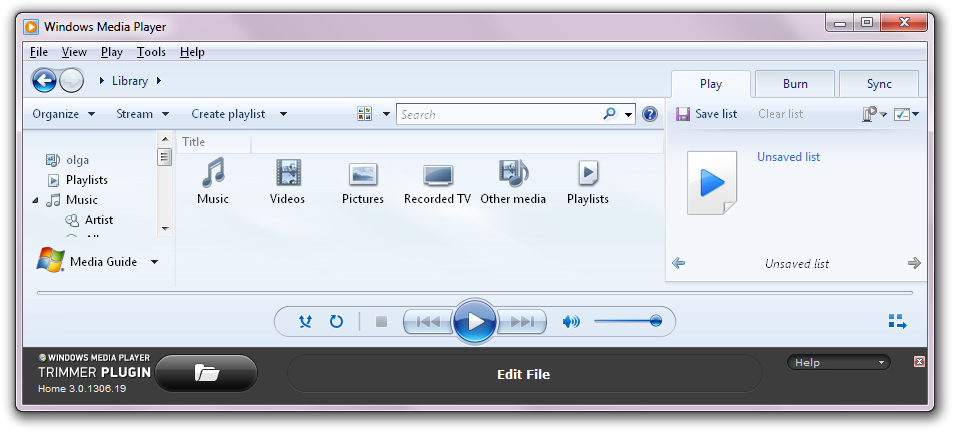Mute the volume speaker button
Viewport: 961px width, 433px height.
click(571, 321)
